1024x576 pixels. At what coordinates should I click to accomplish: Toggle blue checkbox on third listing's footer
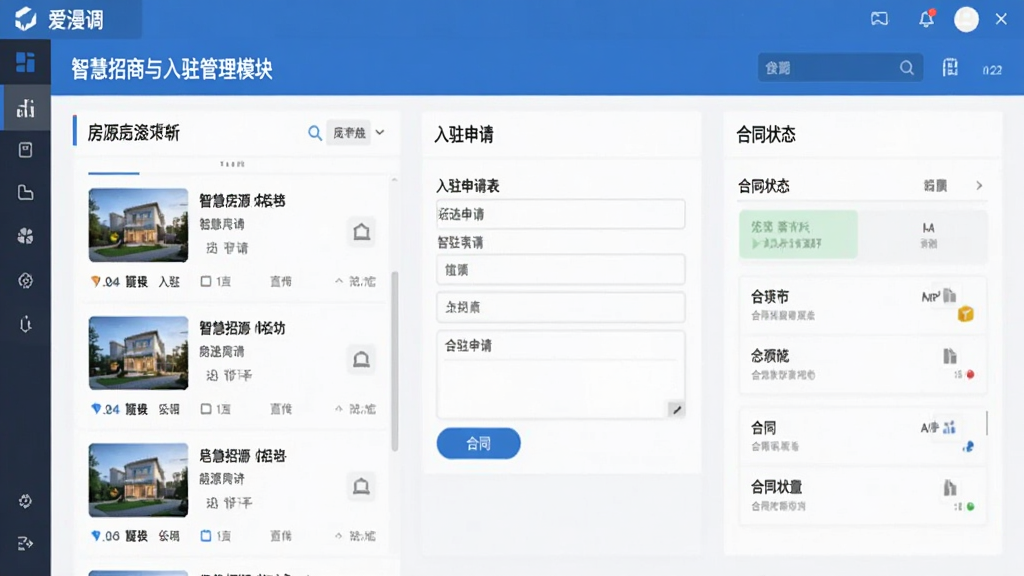click(x=206, y=536)
